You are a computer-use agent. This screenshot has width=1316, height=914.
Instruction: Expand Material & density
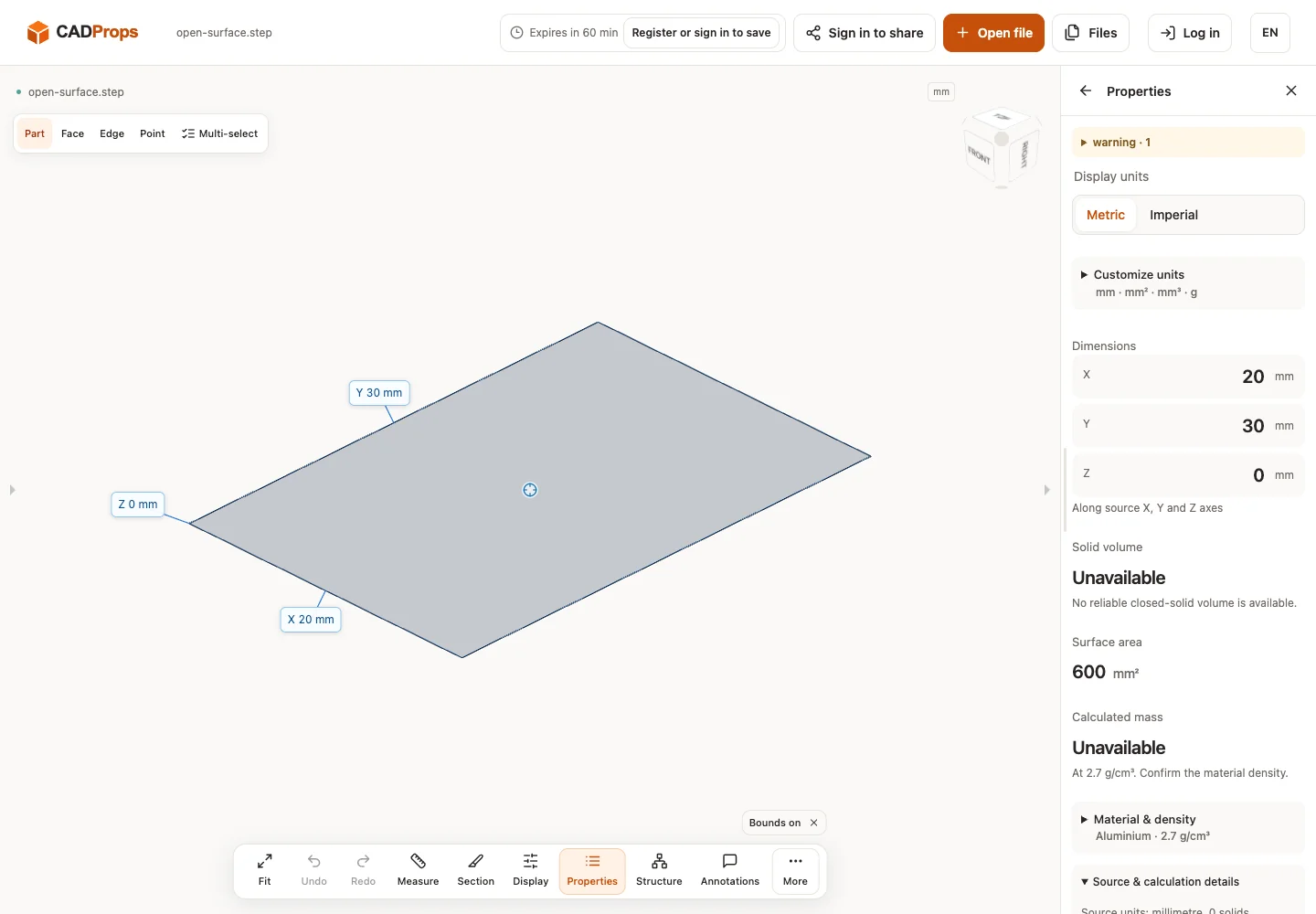click(x=1188, y=827)
